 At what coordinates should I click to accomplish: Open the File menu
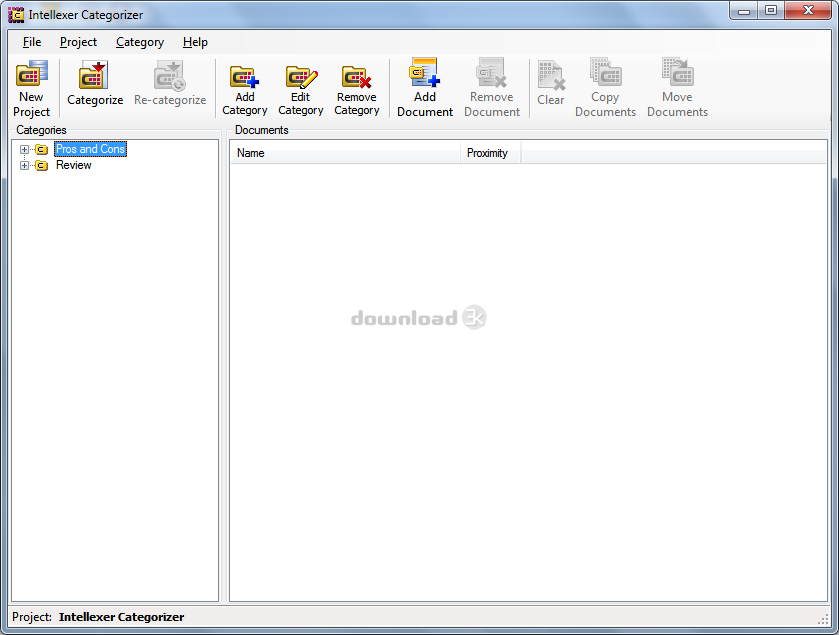32,42
